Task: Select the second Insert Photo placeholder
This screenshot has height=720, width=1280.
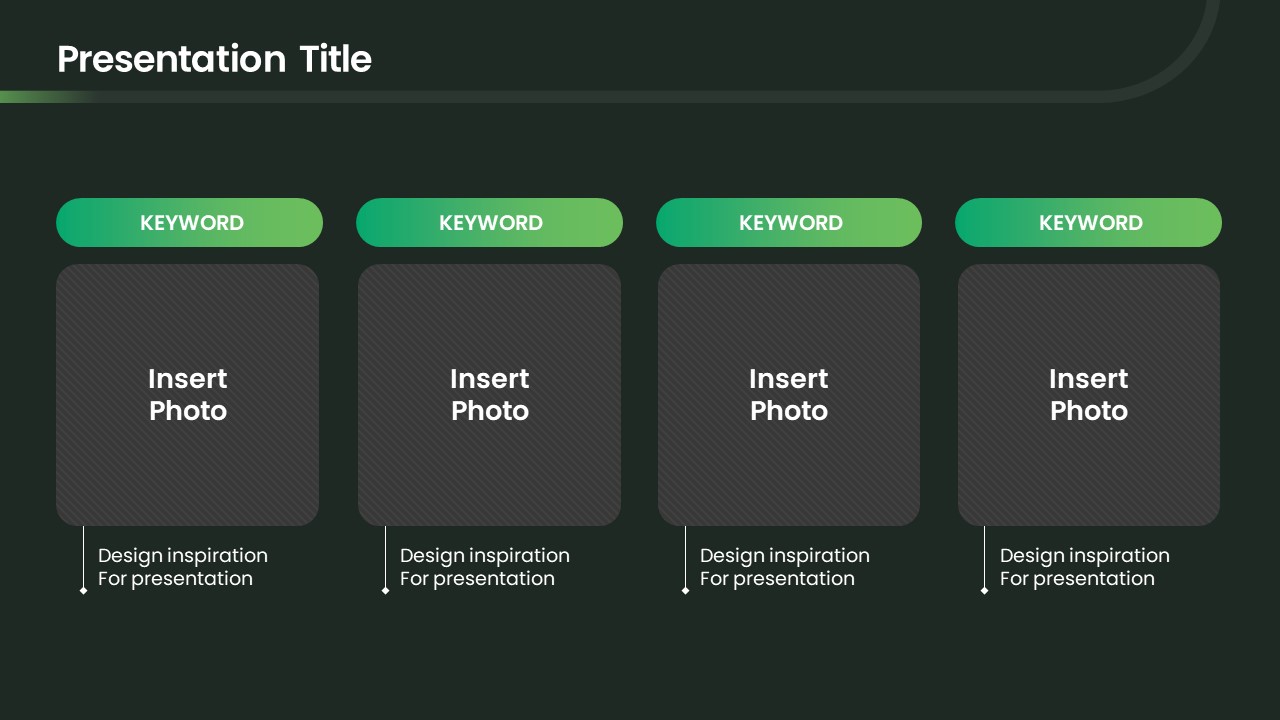Action: click(489, 395)
